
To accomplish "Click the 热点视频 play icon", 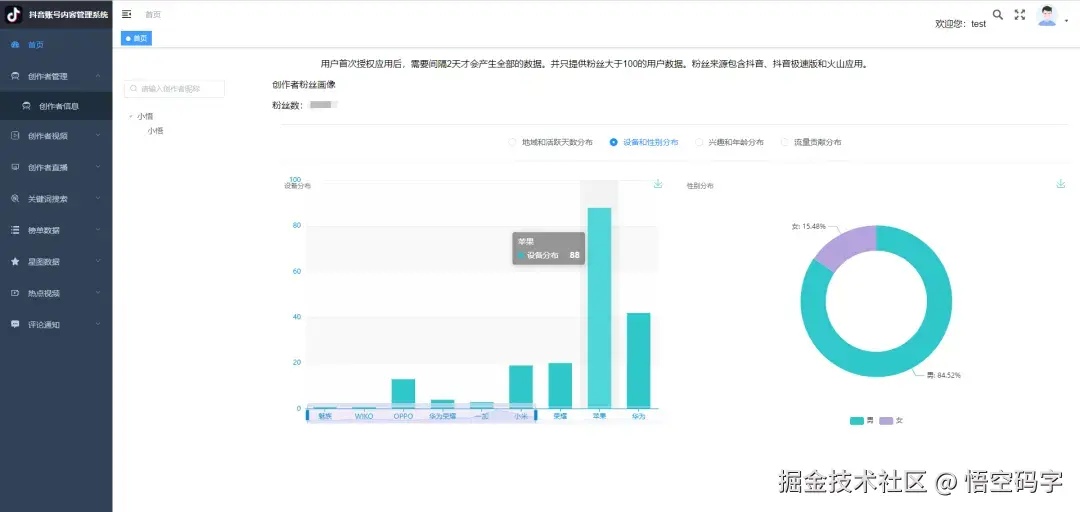I will (x=15, y=293).
